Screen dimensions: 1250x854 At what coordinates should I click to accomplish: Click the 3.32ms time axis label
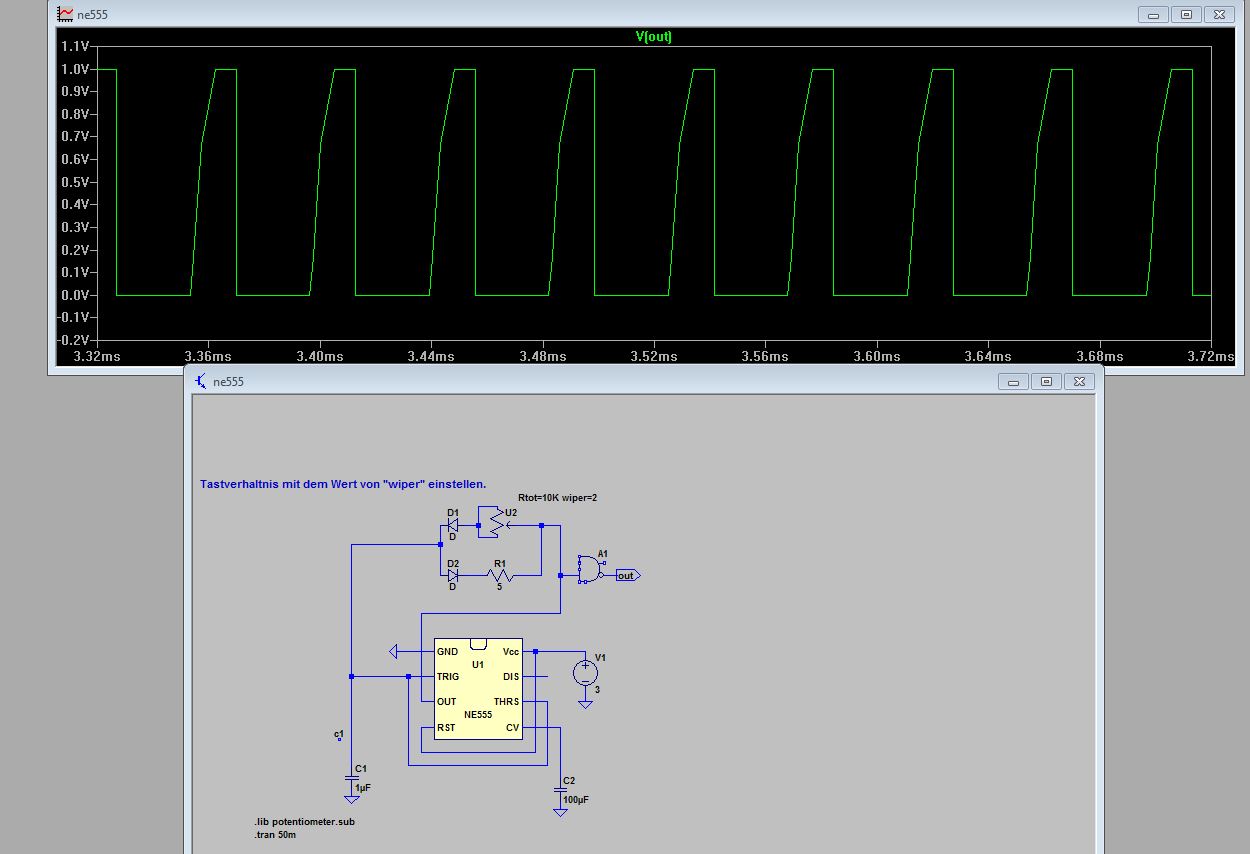(96, 356)
